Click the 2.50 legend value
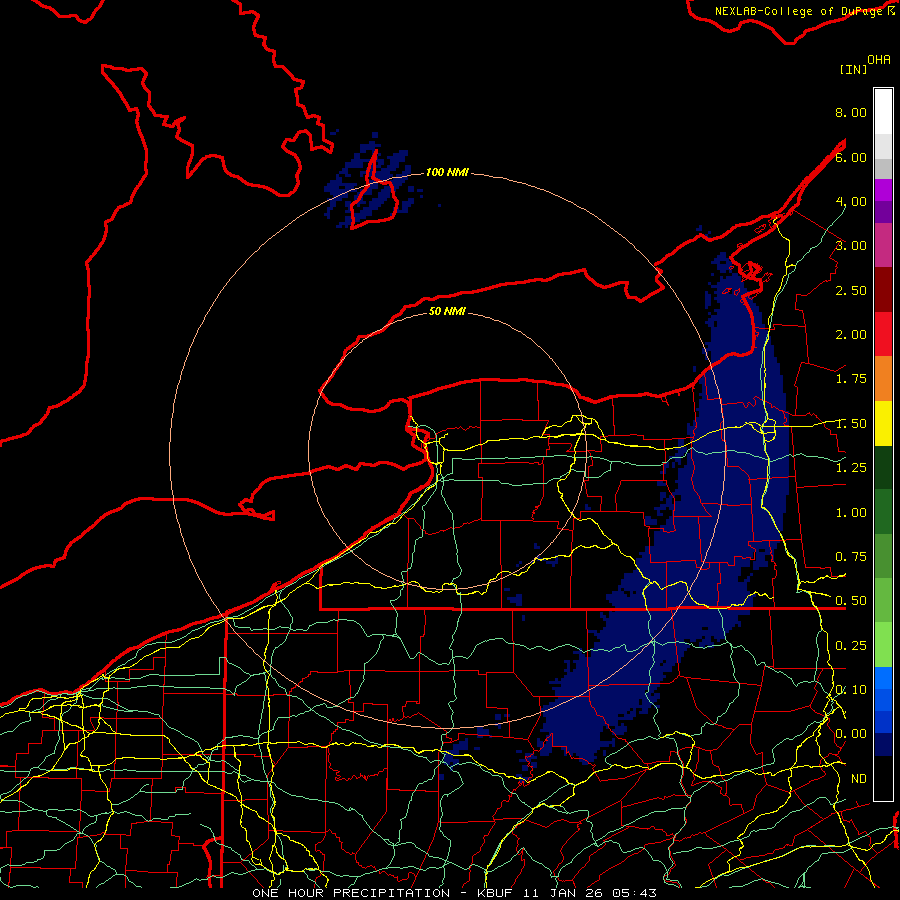Viewport: 900px width, 900px height. point(851,290)
